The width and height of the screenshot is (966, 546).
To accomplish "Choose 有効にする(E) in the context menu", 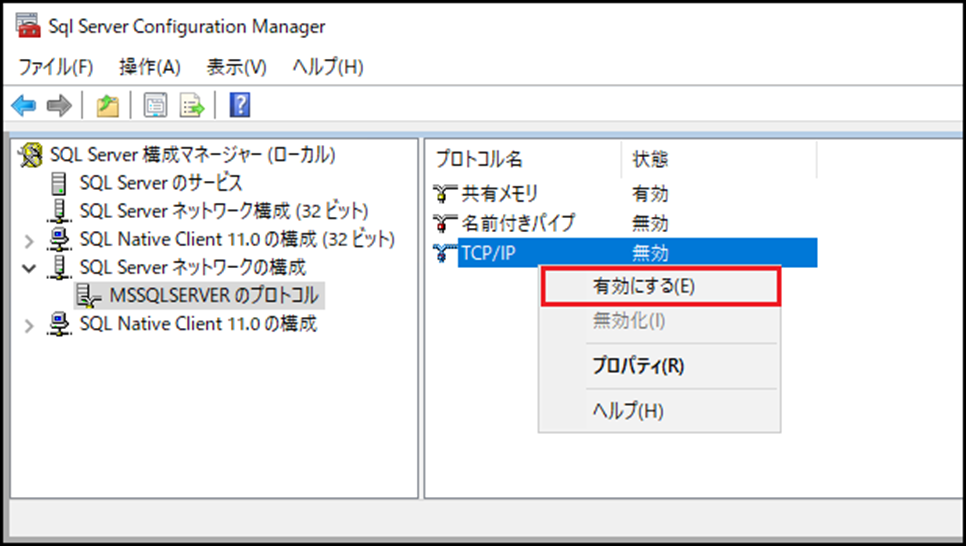I will [660, 286].
